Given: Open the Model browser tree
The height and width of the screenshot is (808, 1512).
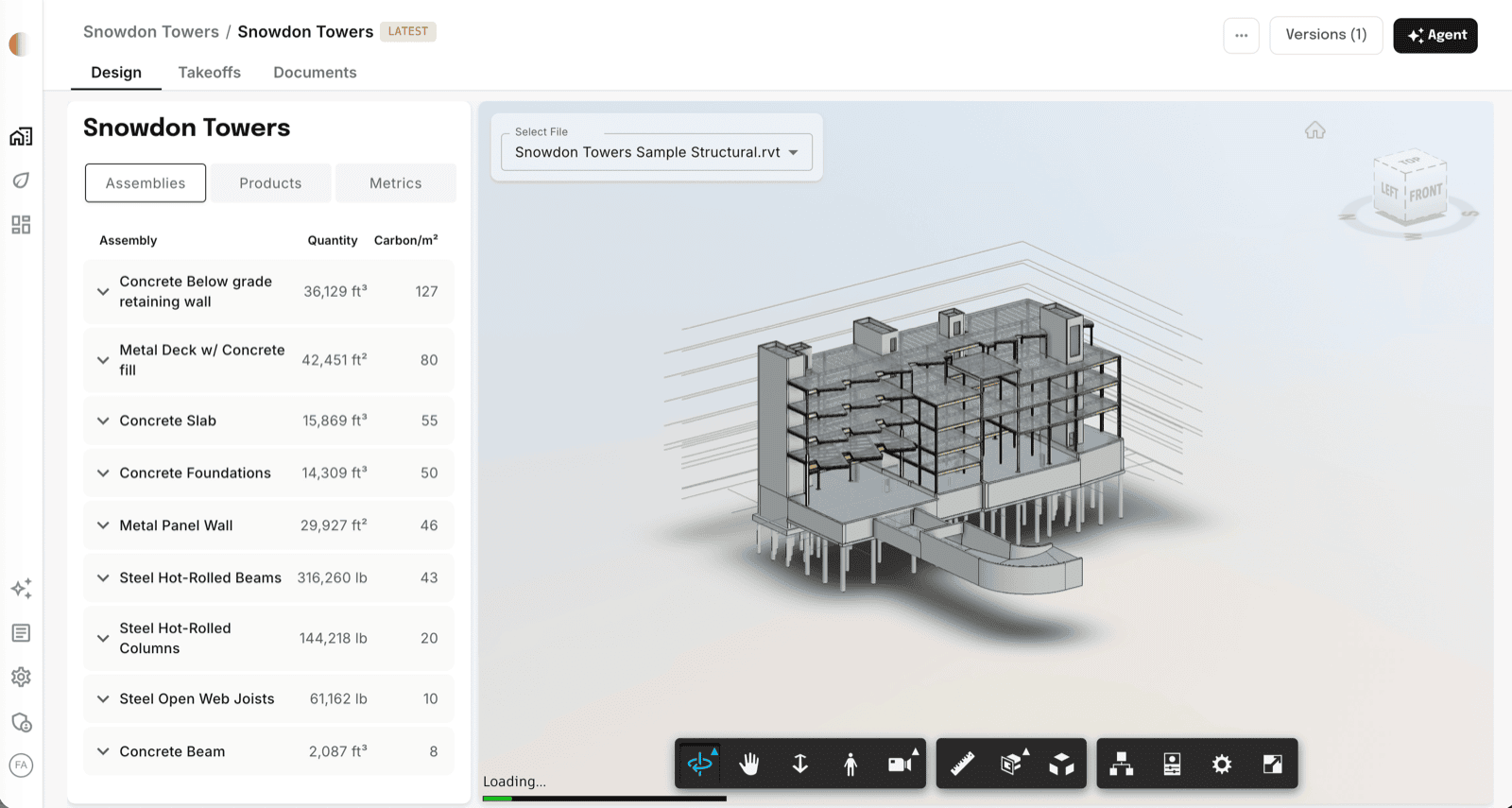Looking at the screenshot, I should [x=1122, y=764].
